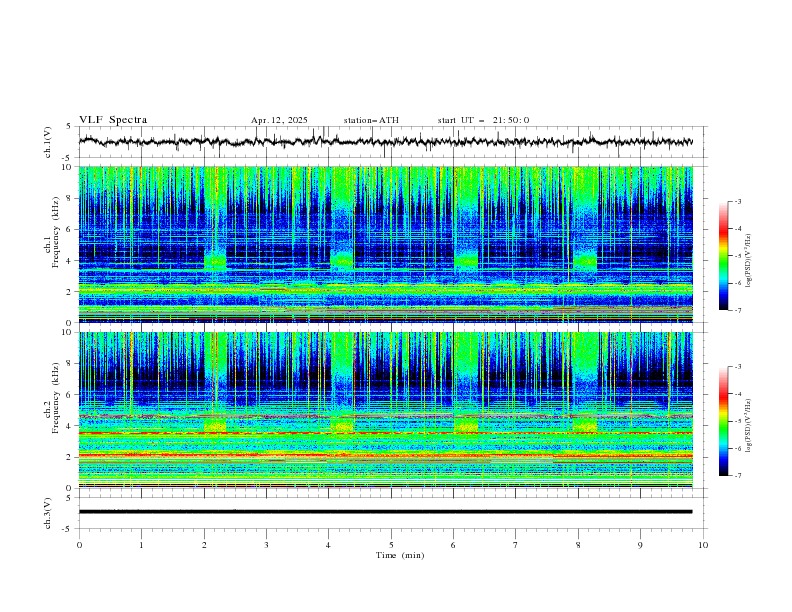Click the upper color scale bar
792x612 pixels.
point(723,256)
